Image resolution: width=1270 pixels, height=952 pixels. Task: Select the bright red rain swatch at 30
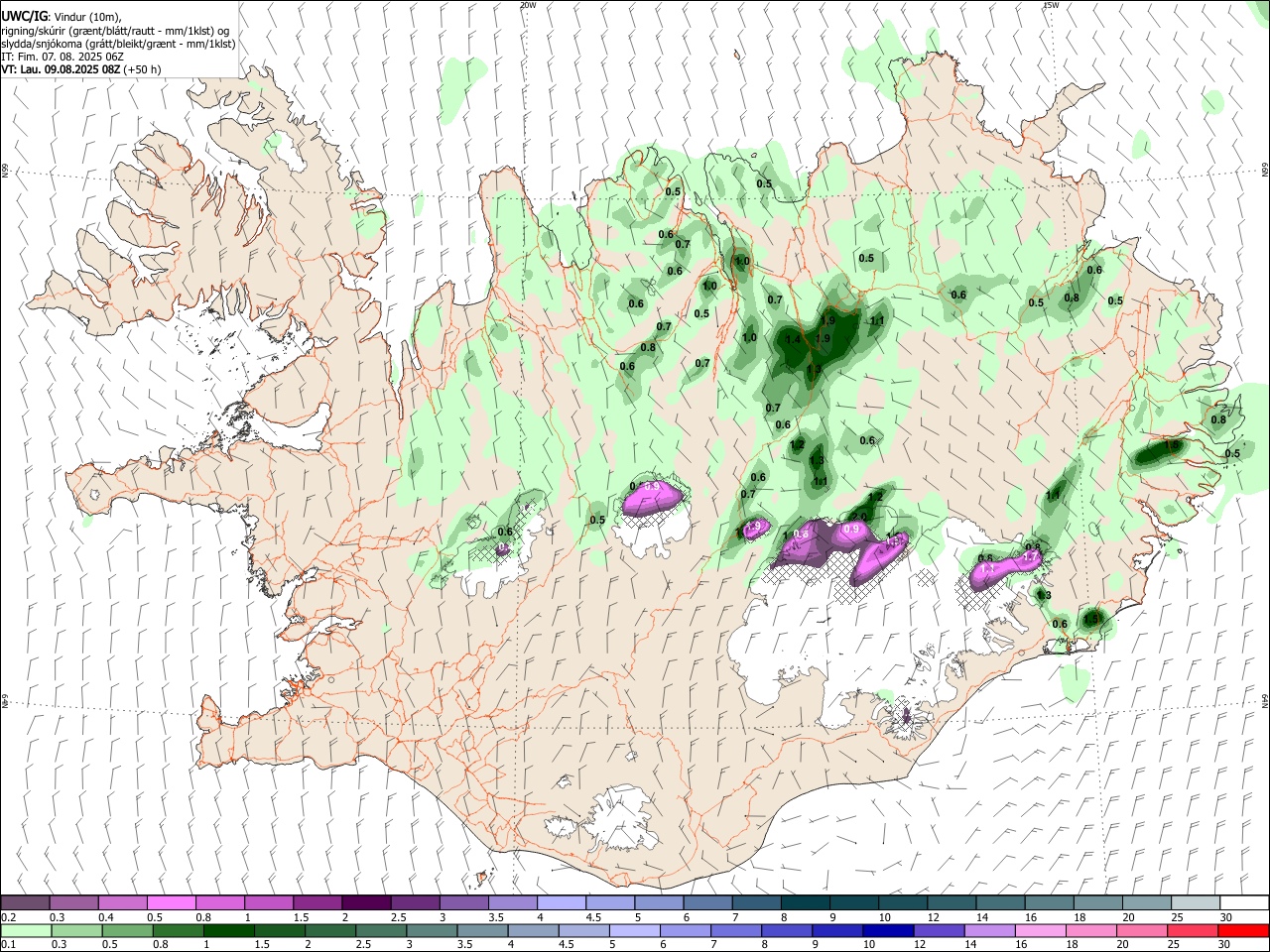(1244, 931)
